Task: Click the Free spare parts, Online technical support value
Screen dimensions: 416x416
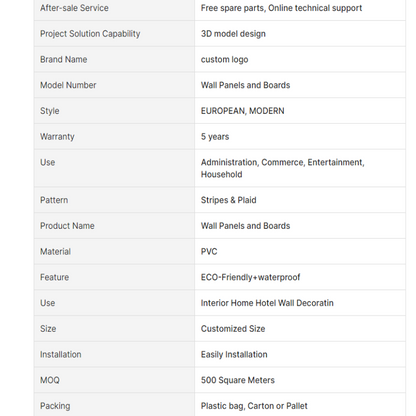Action: pos(281,8)
